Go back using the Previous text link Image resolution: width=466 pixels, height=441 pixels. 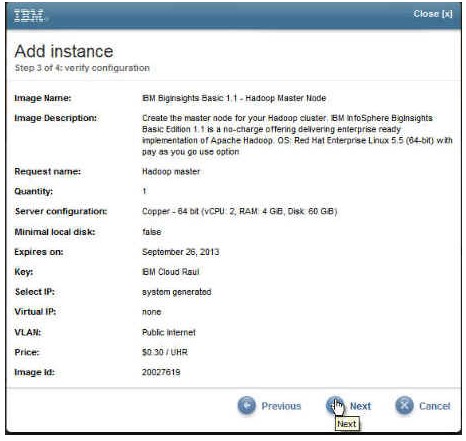pyautogui.click(x=281, y=406)
